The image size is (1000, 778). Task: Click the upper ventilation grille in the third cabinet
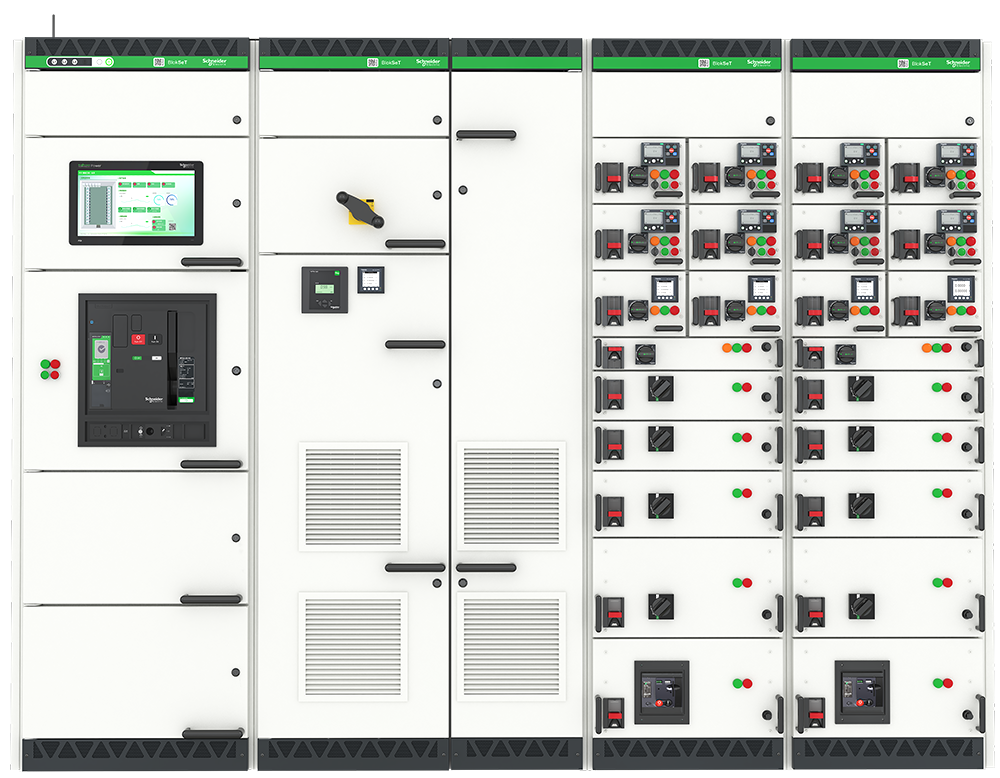pyautogui.click(x=511, y=496)
